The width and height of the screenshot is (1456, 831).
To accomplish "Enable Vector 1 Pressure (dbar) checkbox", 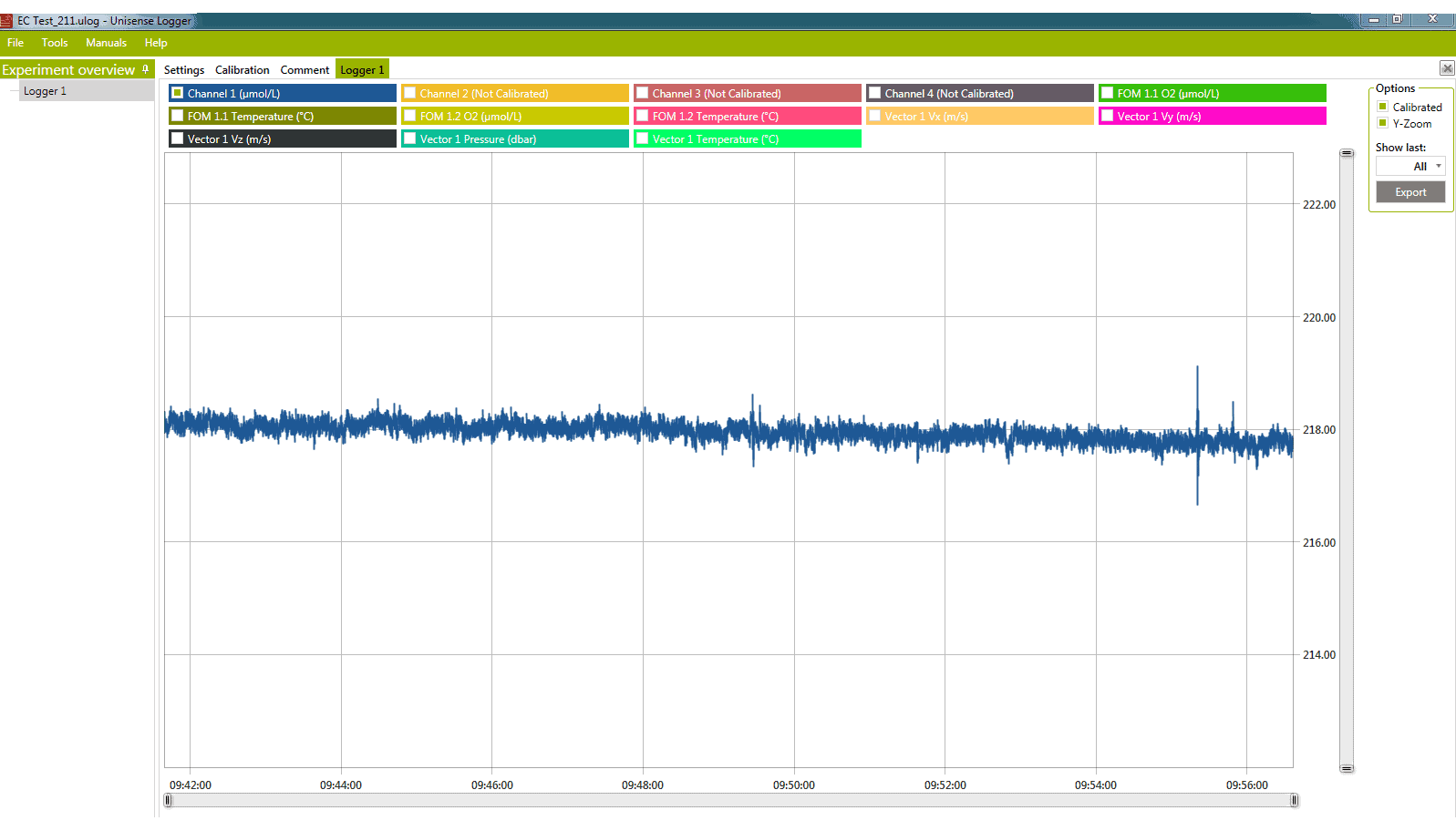I will point(410,138).
